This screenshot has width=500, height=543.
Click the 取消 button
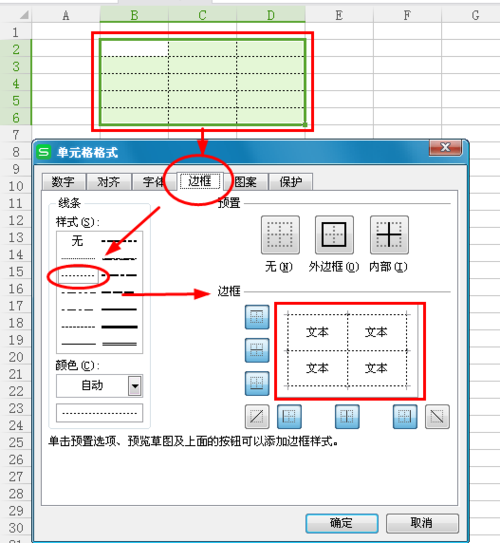(422, 523)
